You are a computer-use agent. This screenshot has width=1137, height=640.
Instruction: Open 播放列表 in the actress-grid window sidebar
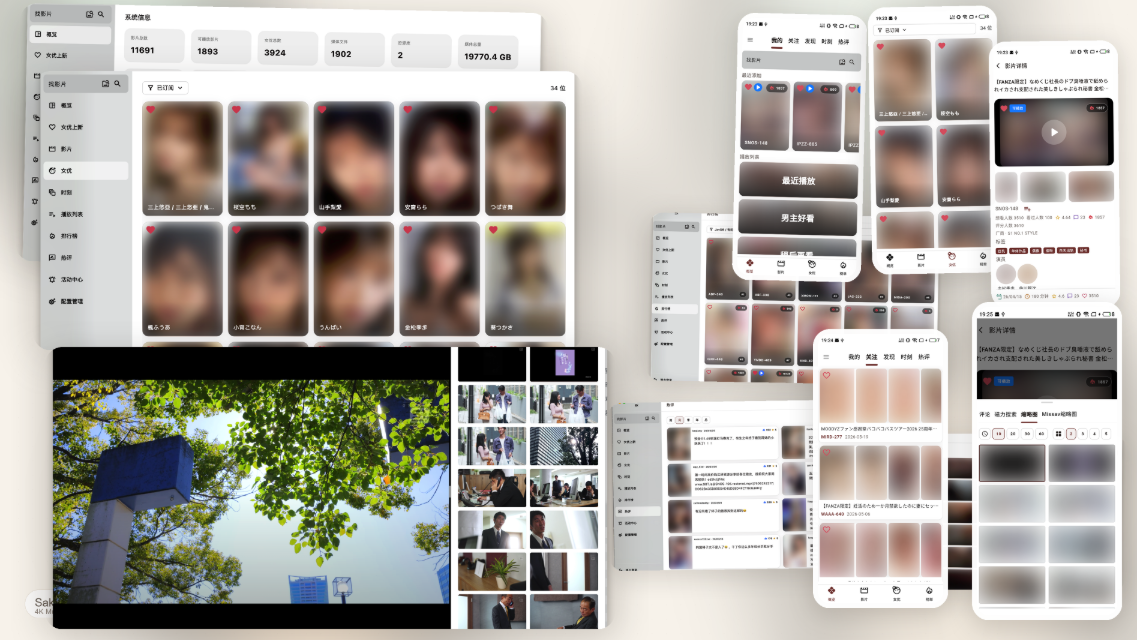86,215
